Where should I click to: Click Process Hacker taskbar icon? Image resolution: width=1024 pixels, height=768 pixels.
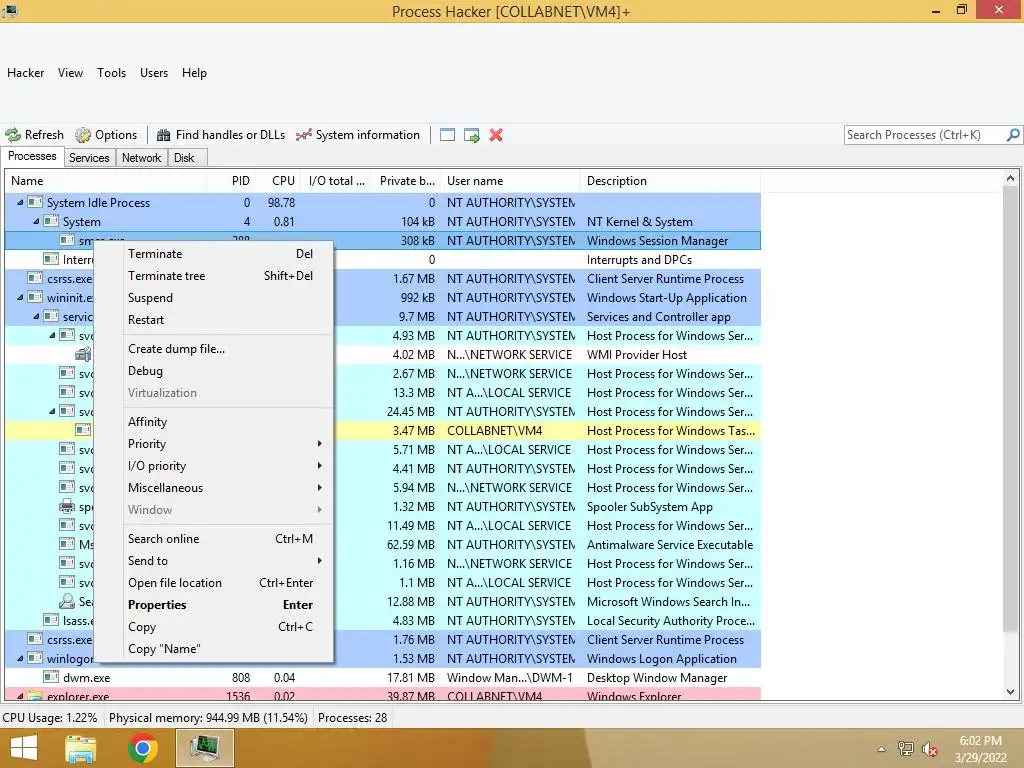click(x=204, y=748)
